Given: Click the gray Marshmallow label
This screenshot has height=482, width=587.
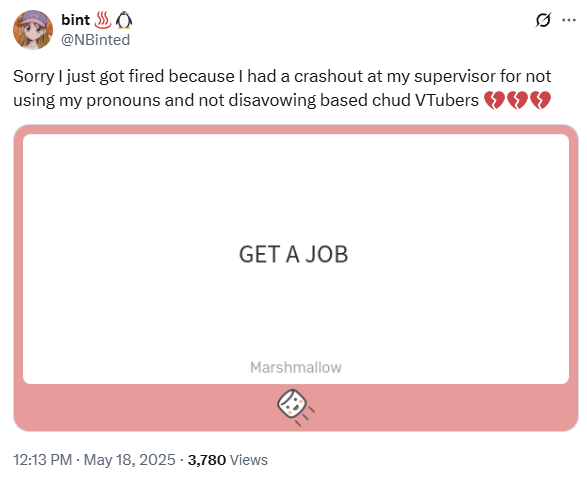Looking at the screenshot, I should click(296, 367).
